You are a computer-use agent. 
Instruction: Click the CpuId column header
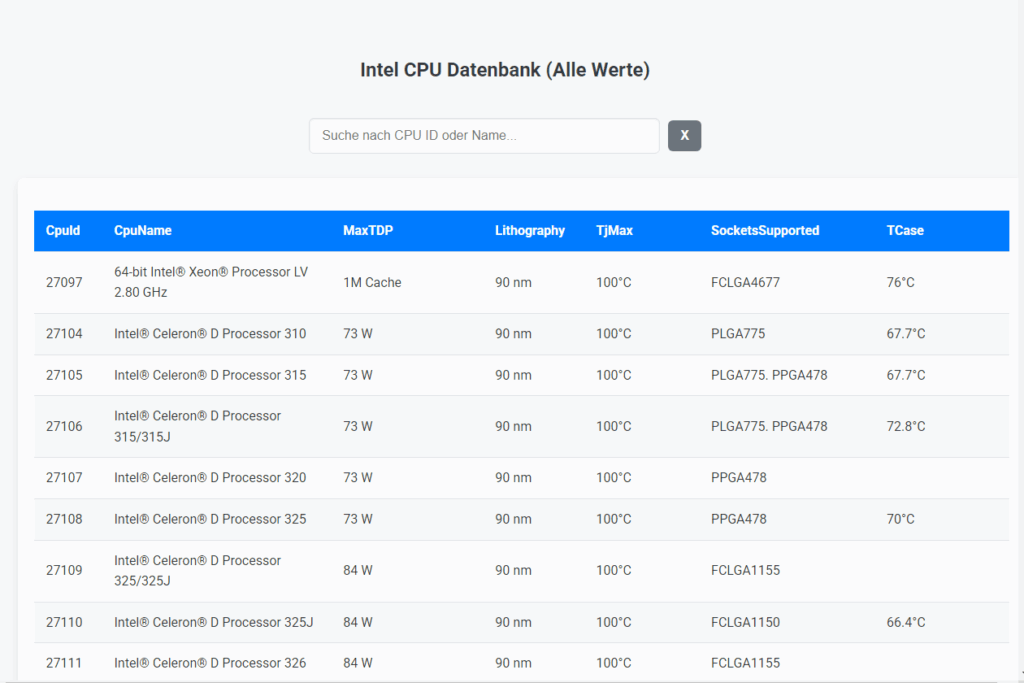pyautogui.click(x=63, y=230)
